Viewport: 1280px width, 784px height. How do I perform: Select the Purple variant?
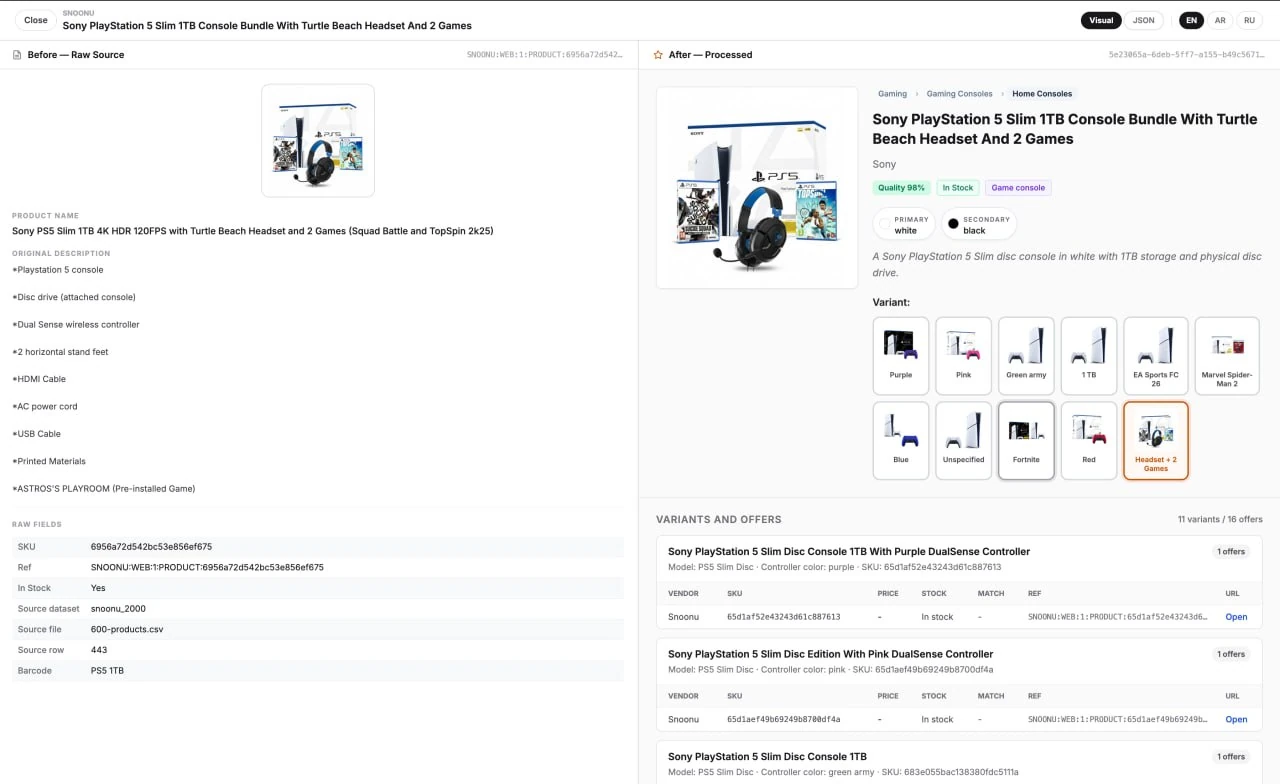click(901, 356)
